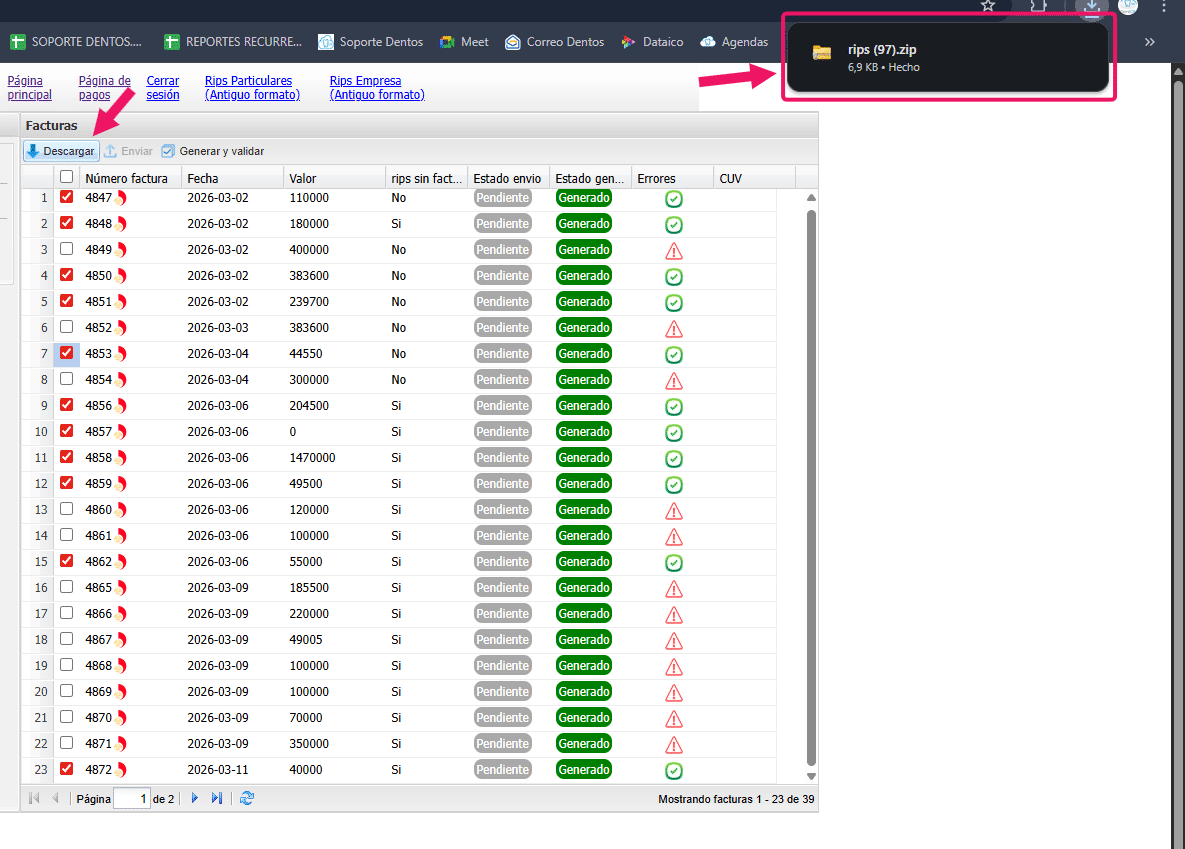Click the Cerrar sesión link

tap(163, 88)
